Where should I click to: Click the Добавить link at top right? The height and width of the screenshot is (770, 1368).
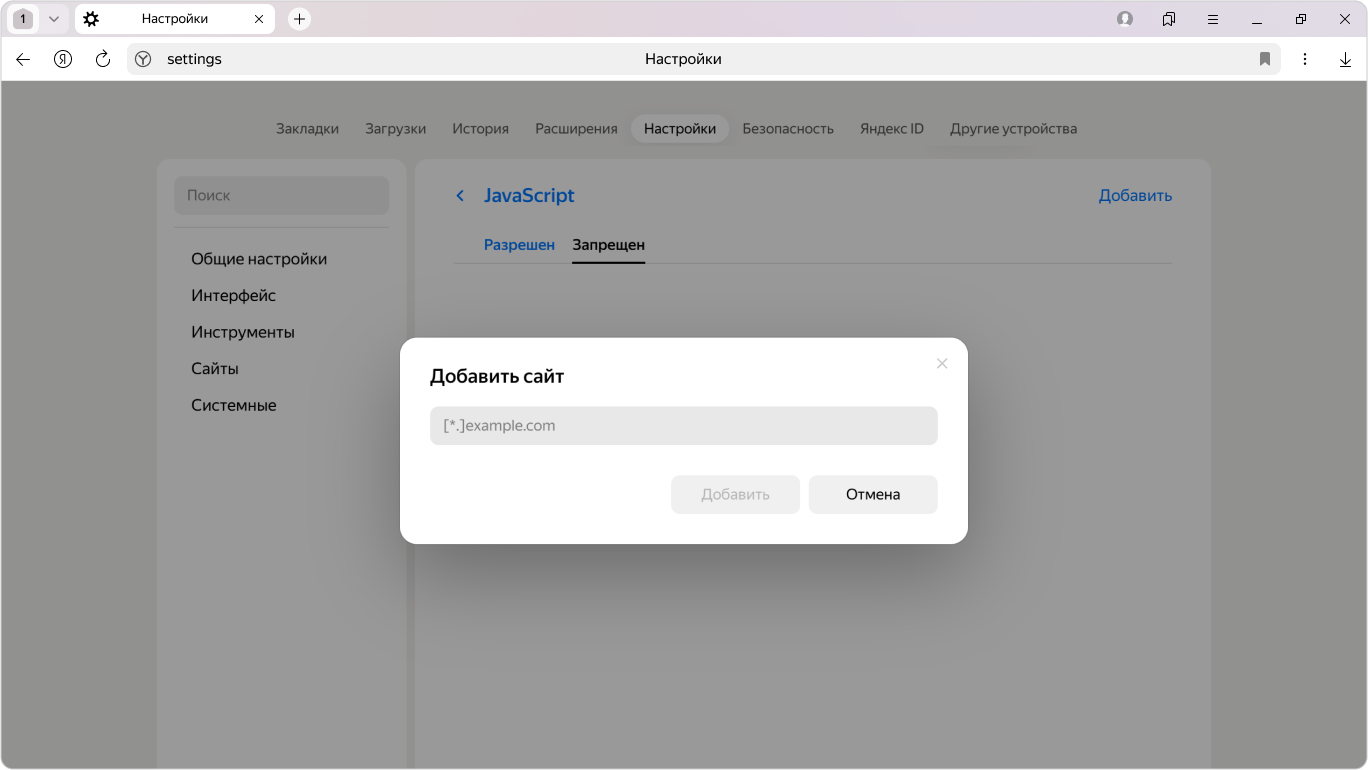coord(1135,196)
